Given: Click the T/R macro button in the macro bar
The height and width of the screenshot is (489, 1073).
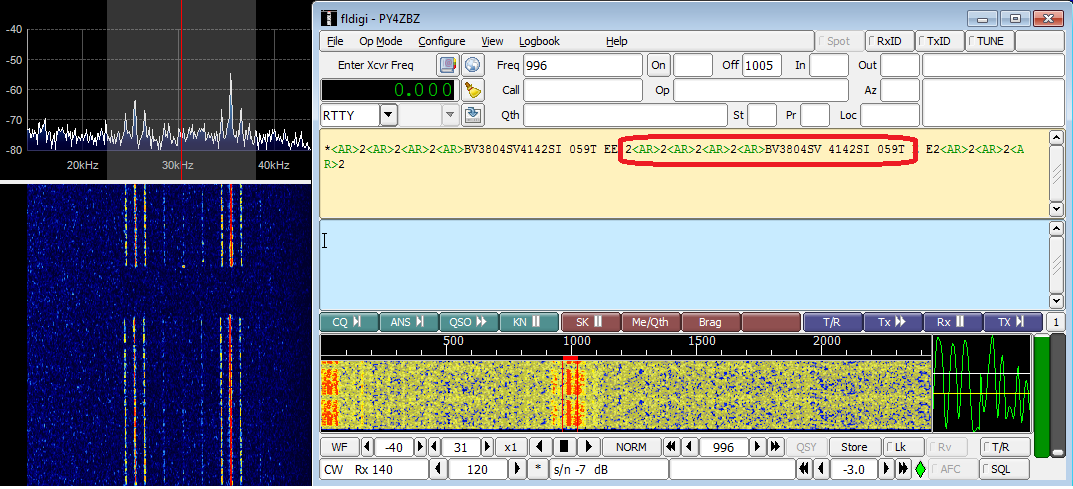Looking at the screenshot, I should 832,322.
